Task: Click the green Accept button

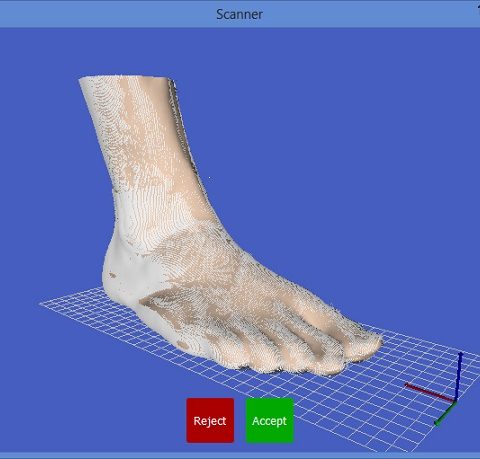Action: coord(270,420)
